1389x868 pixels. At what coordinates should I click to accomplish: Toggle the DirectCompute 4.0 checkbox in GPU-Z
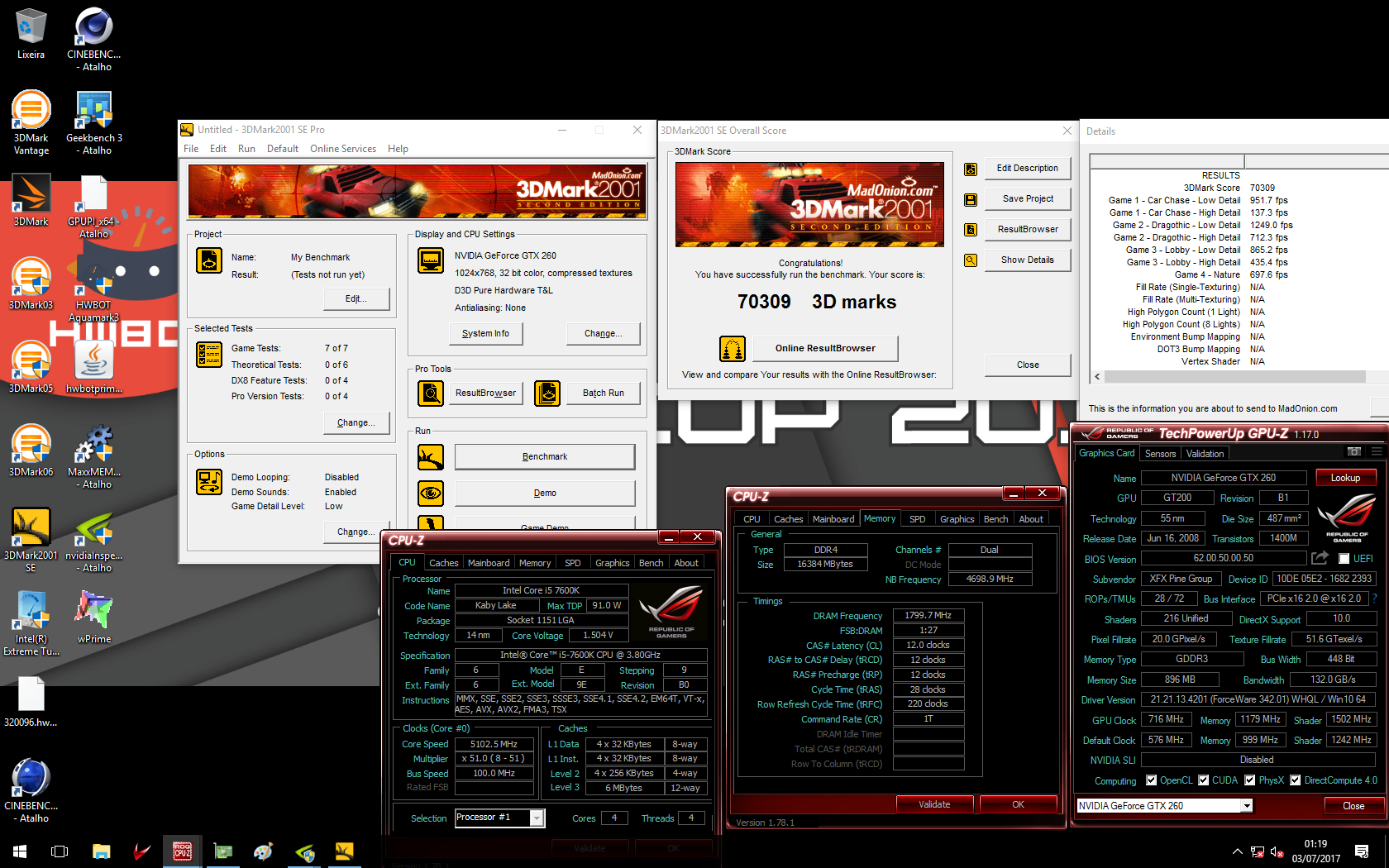coord(1296,780)
